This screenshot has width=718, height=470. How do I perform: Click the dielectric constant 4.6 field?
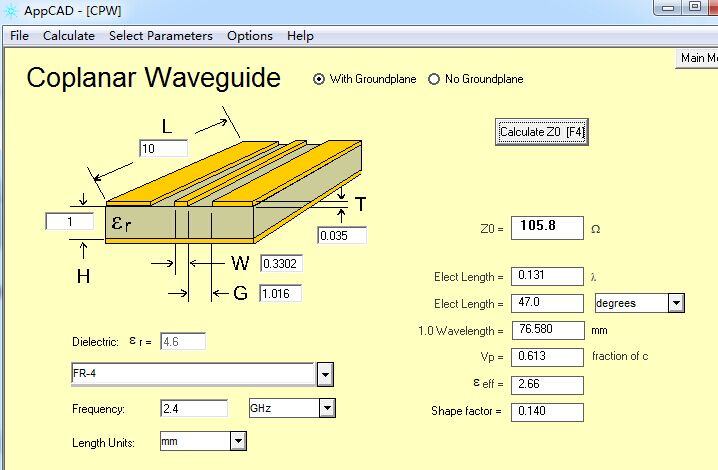click(183, 342)
